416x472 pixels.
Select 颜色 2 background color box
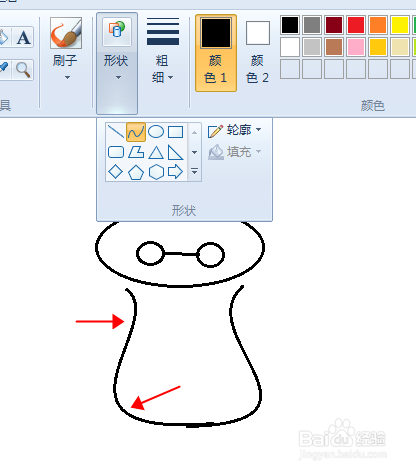258,53
